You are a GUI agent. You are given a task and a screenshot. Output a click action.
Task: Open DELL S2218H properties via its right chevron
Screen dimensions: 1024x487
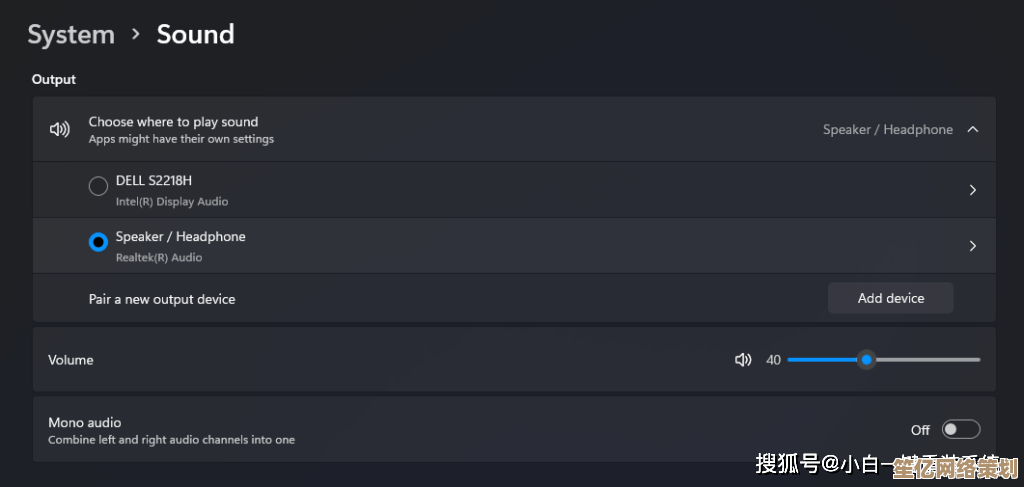click(973, 190)
